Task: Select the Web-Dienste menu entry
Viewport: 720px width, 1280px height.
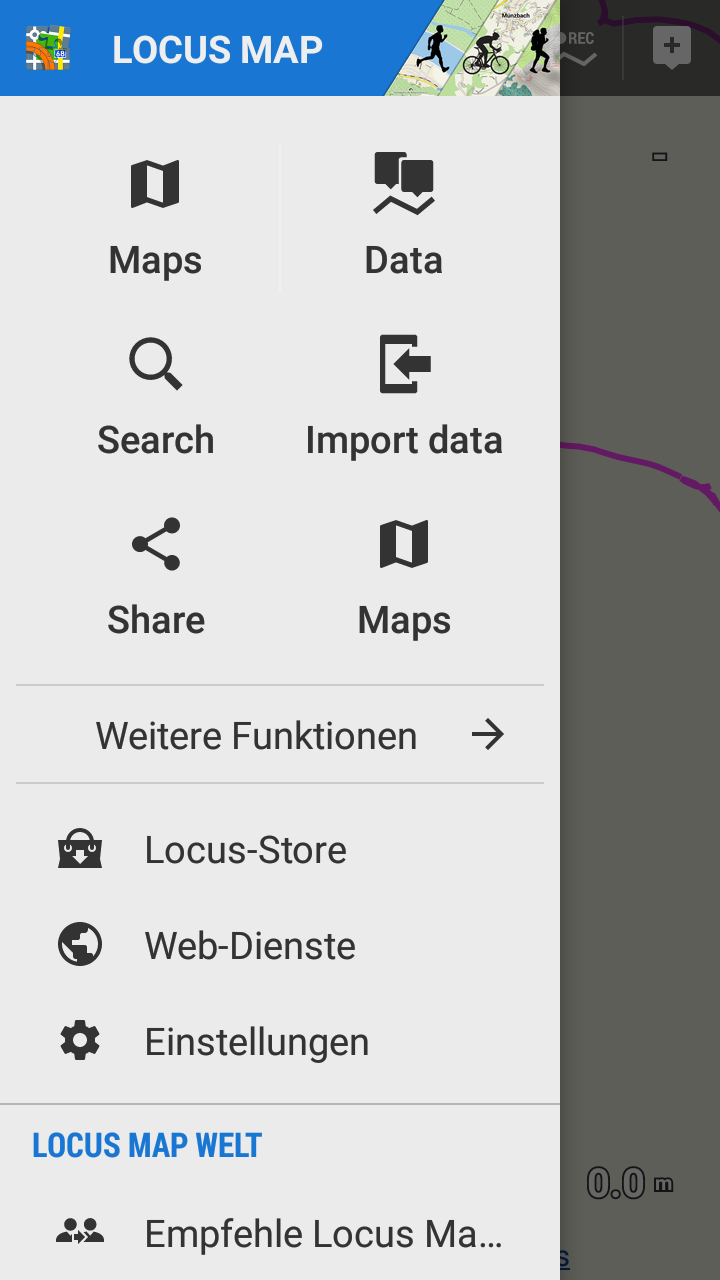Action: point(250,946)
